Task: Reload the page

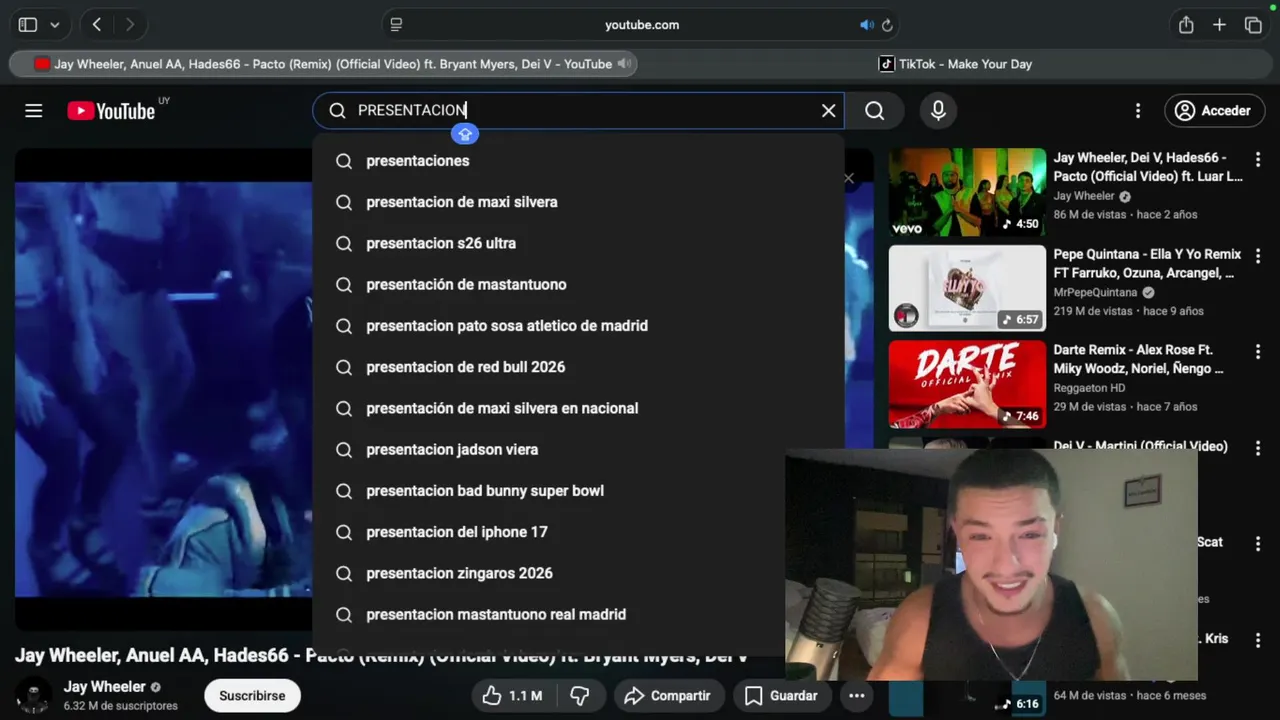Action: pyautogui.click(x=887, y=25)
